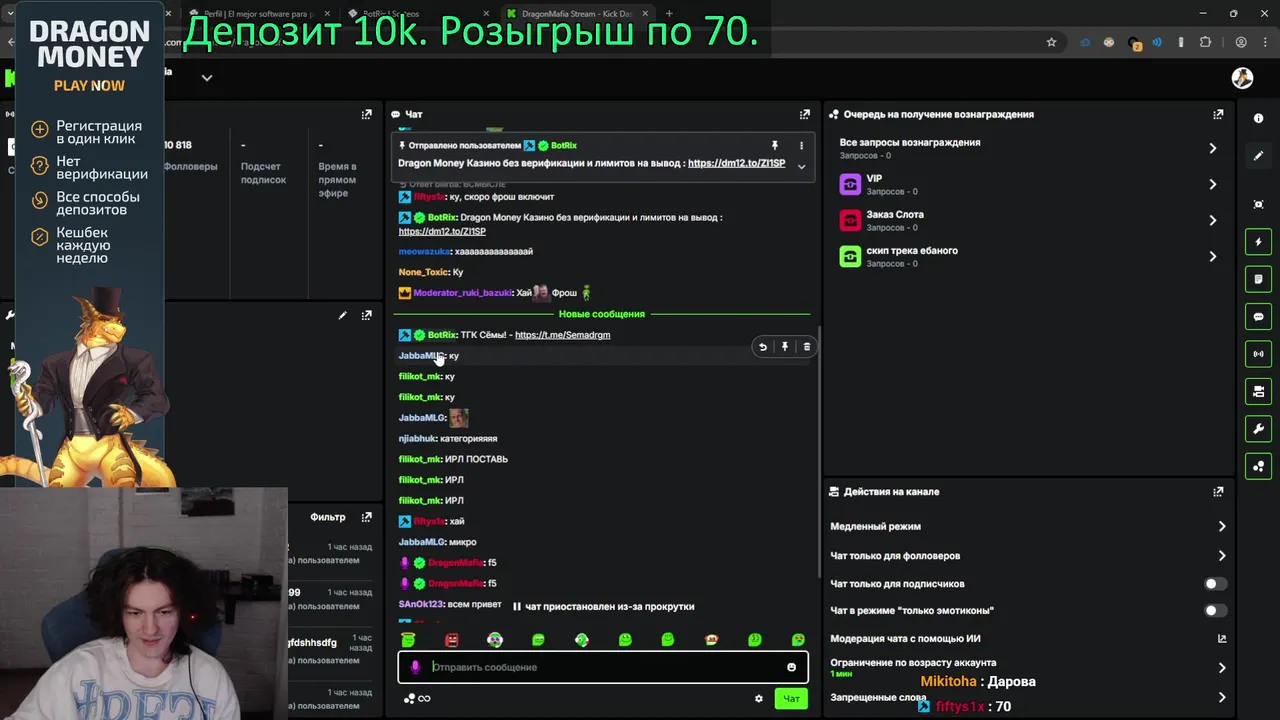Expand the Заказ Слота reward row
1280x720 pixels.
(1029, 220)
